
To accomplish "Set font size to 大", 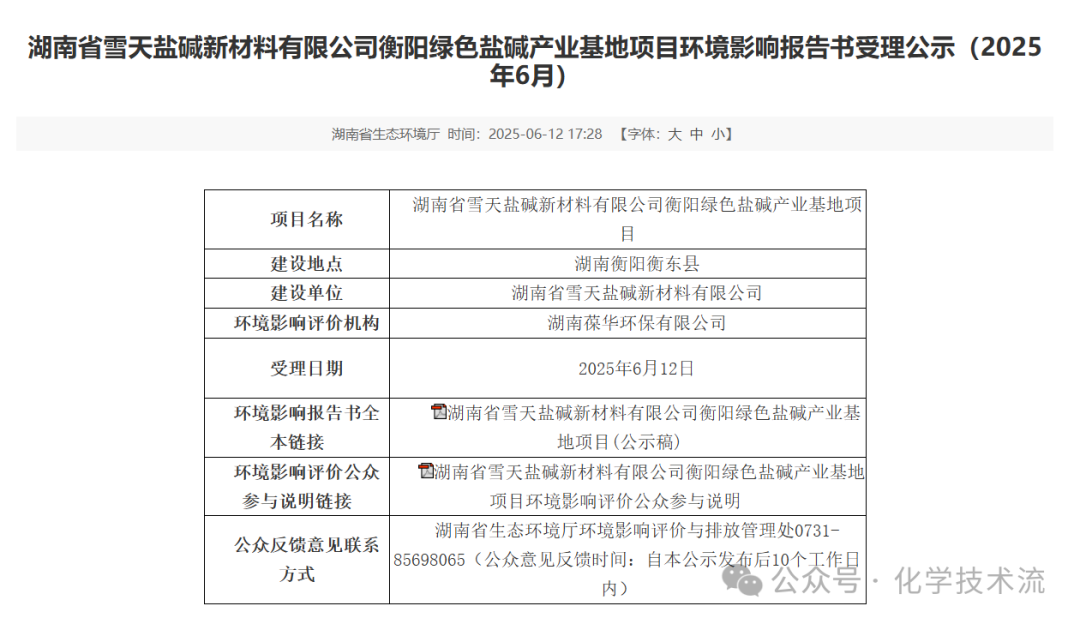I will tap(674, 134).
